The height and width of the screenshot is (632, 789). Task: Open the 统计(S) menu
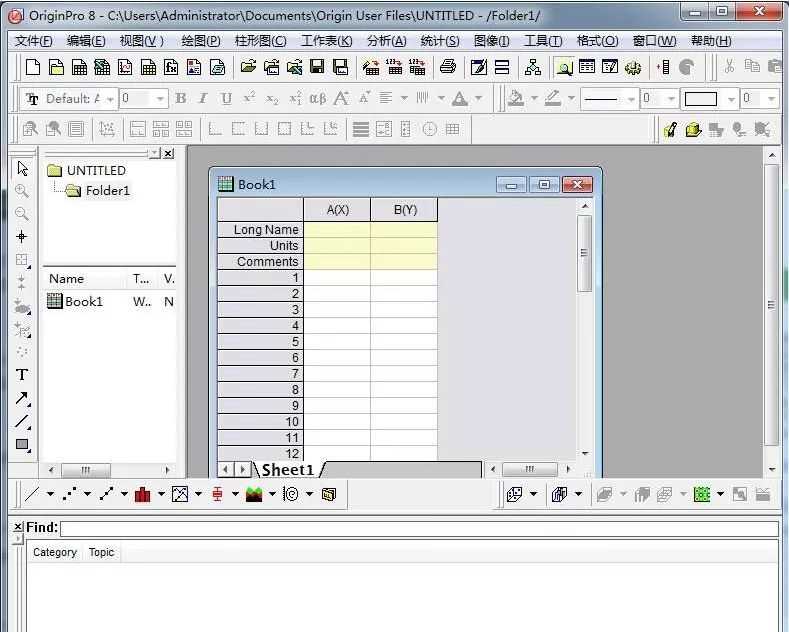pyautogui.click(x=440, y=41)
